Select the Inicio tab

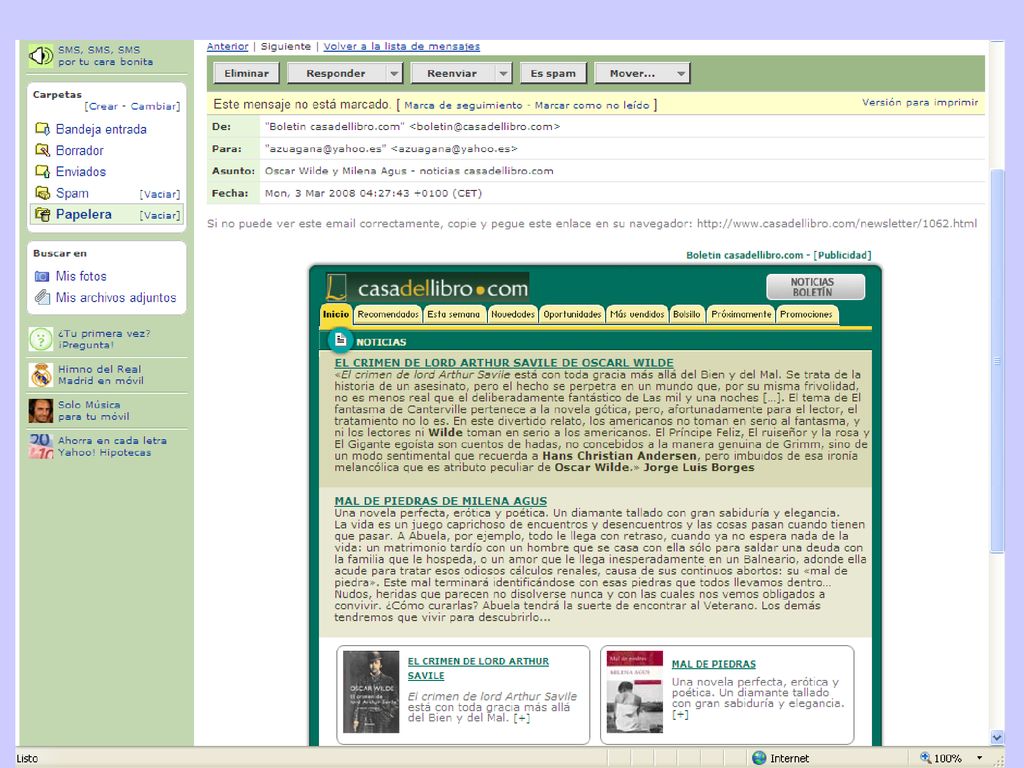(336, 314)
